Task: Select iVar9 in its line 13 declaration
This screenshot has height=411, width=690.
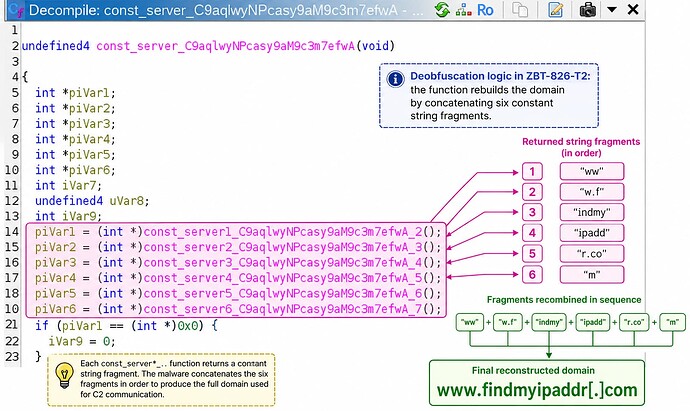Action: coord(78,216)
